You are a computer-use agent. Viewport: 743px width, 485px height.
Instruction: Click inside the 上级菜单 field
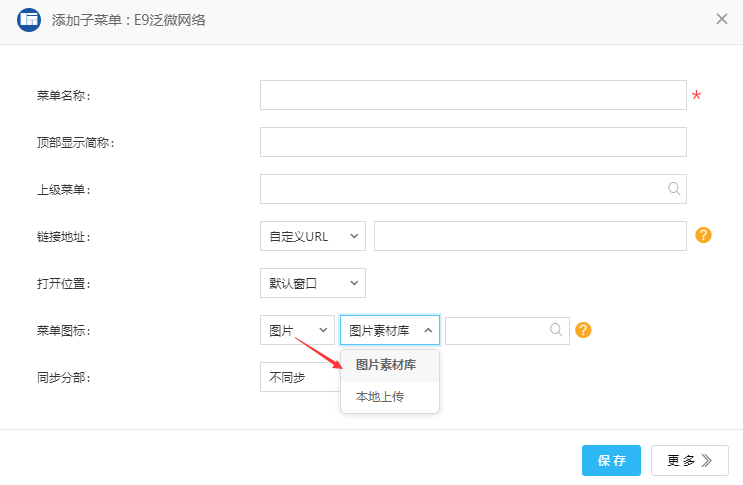pyautogui.click(x=460, y=189)
